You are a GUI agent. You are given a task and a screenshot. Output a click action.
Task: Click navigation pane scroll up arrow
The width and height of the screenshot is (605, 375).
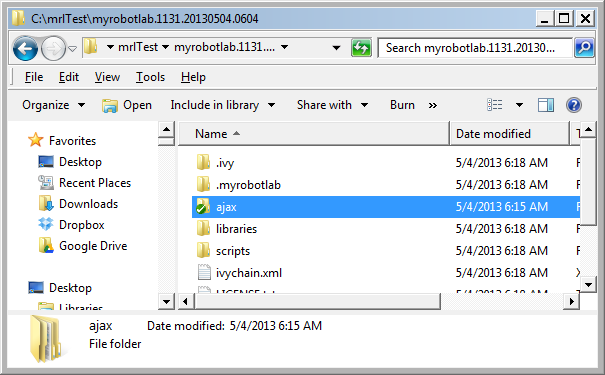pyautogui.click(x=166, y=129)
